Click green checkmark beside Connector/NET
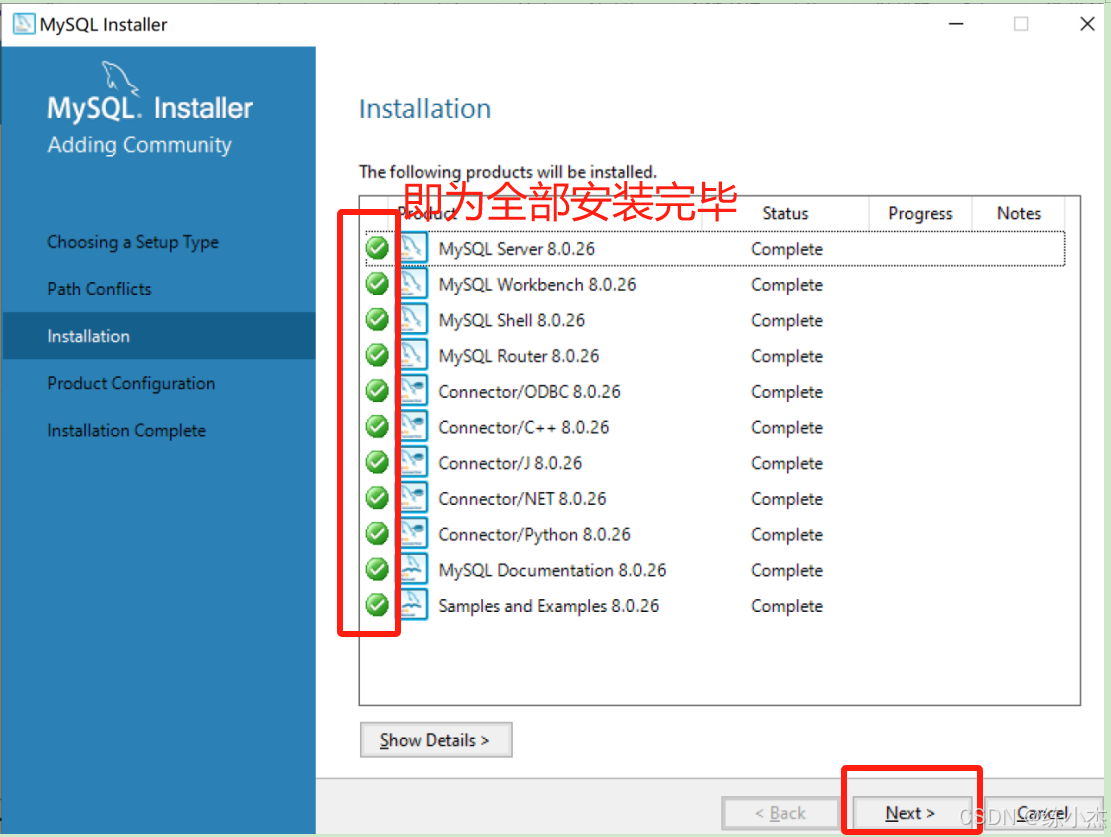This screenshot has width=1111, height=837. coord(377,498)
